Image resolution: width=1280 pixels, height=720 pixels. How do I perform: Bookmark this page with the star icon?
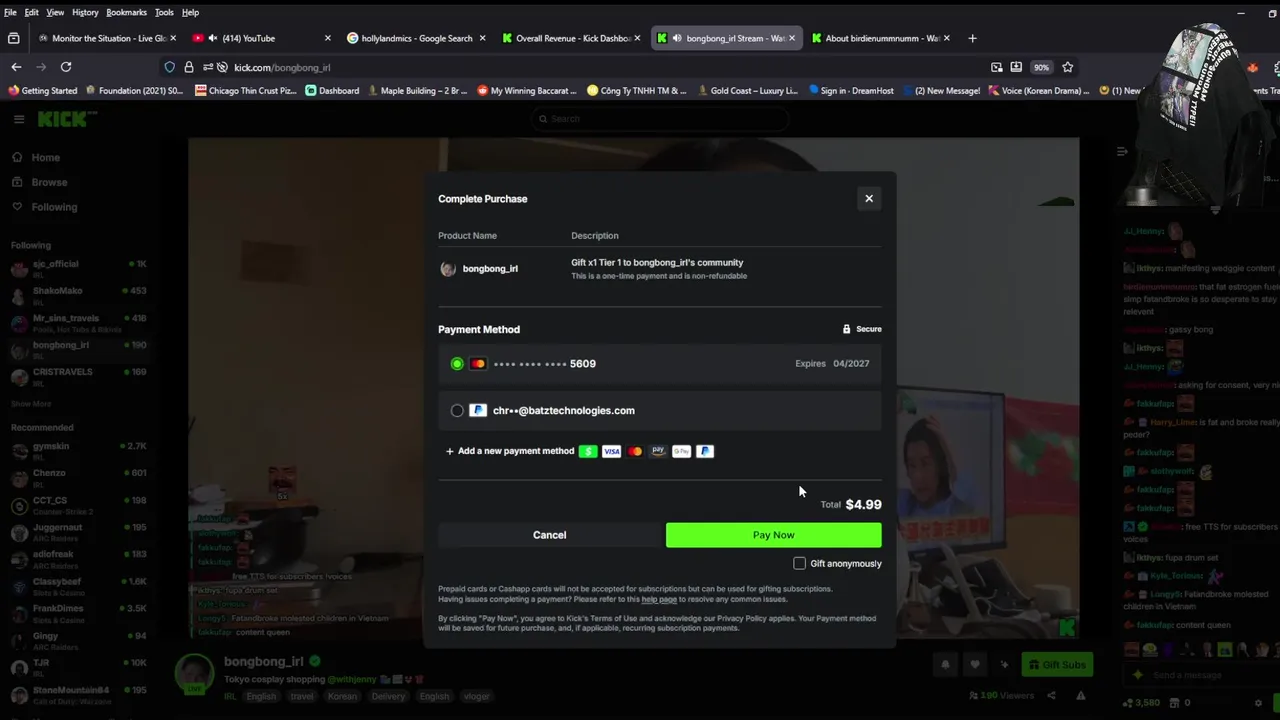[1068, 67]
